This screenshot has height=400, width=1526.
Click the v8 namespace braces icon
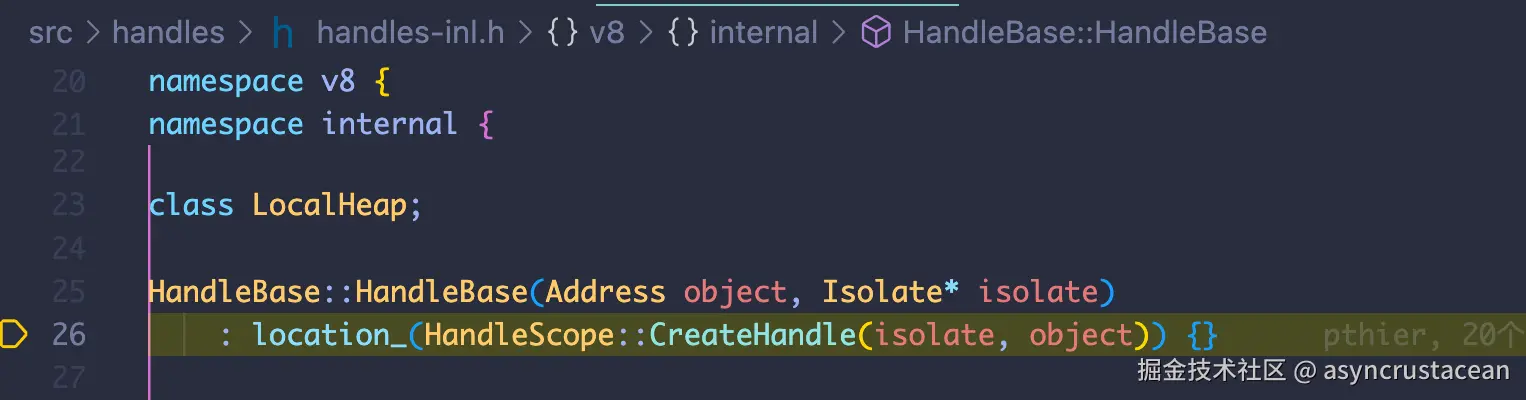click(563, 33)
